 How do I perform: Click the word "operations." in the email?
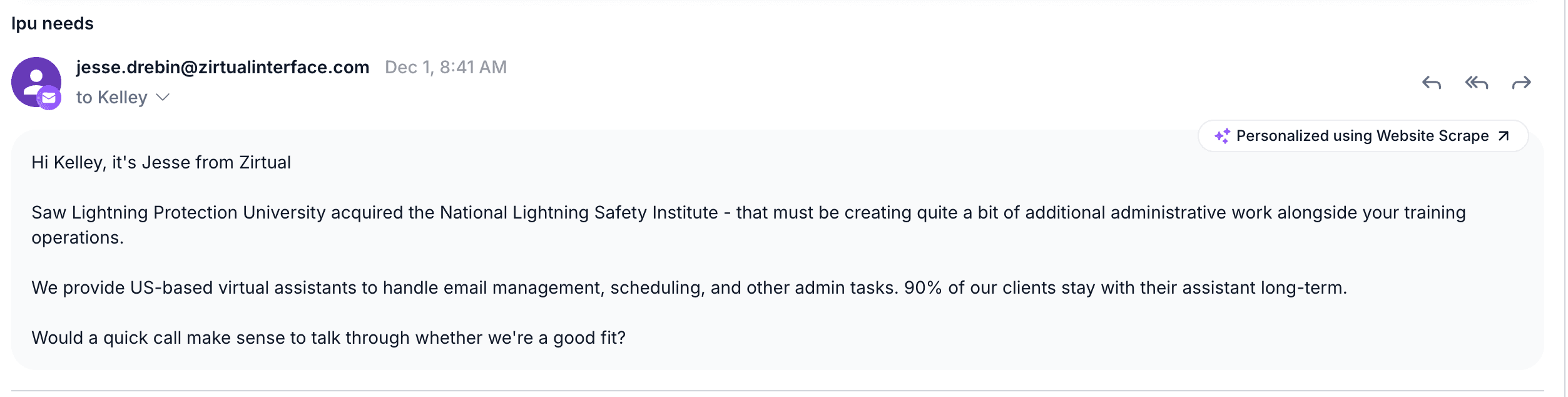78,237
